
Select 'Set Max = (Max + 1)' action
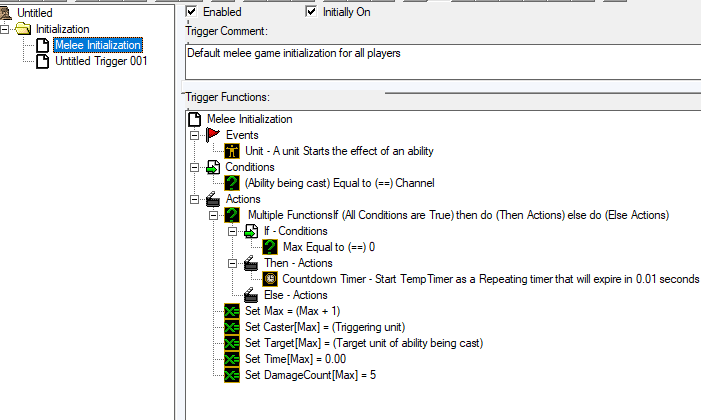pyautogui.click(x=292, y=311)
